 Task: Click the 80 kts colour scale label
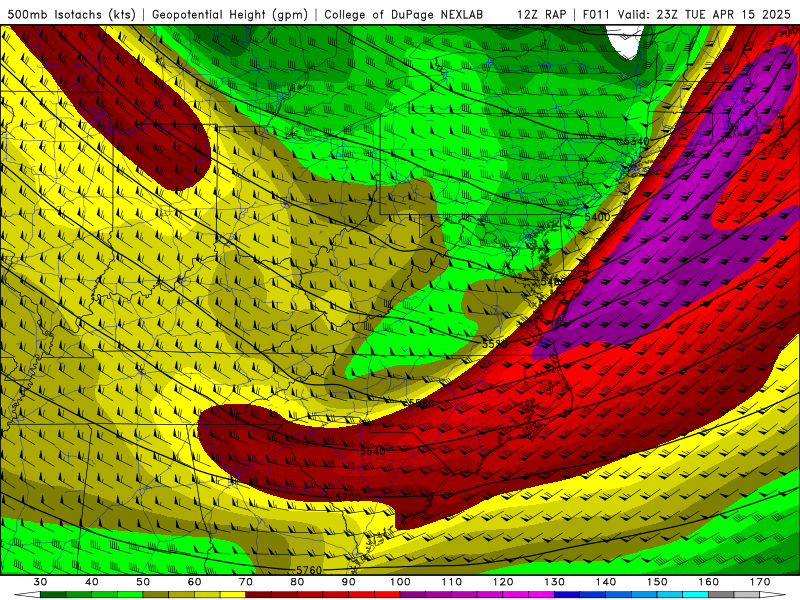(x=297, y=582)
